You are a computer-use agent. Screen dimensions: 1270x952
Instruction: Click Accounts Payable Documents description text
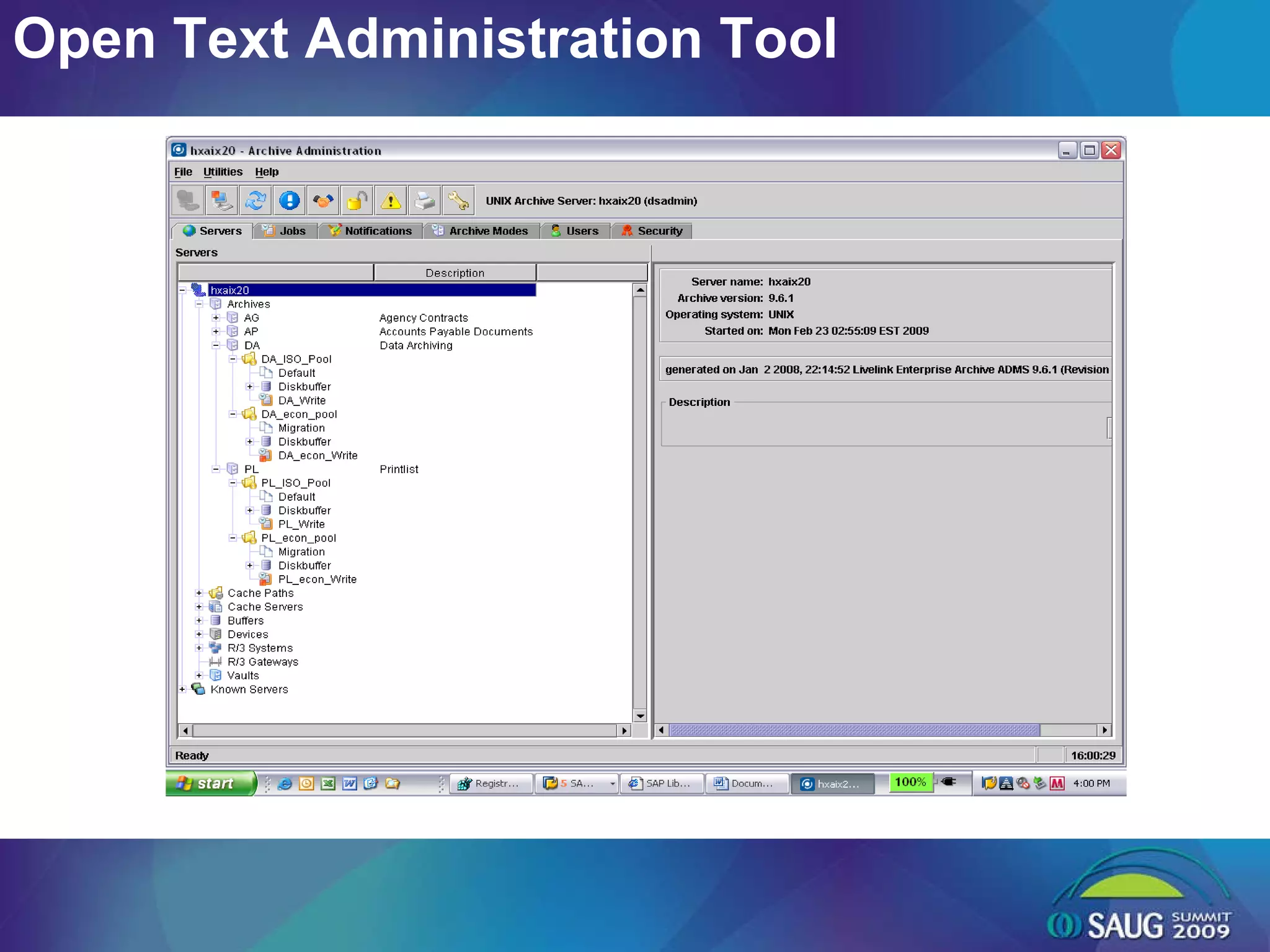pos(456,332)
